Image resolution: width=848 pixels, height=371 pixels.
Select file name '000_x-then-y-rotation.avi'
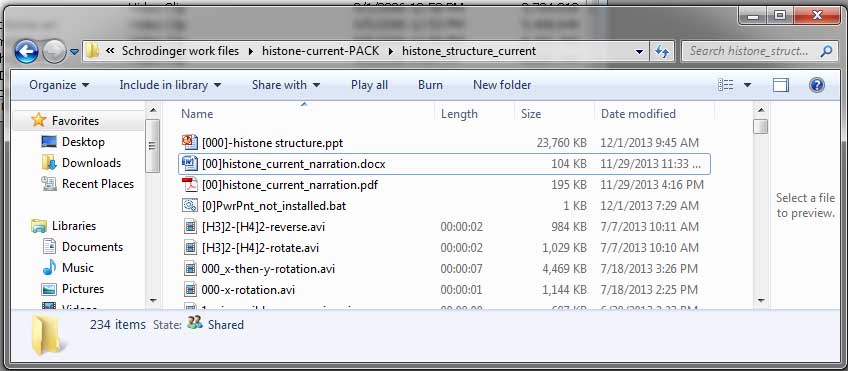click(x=268, y=269)
